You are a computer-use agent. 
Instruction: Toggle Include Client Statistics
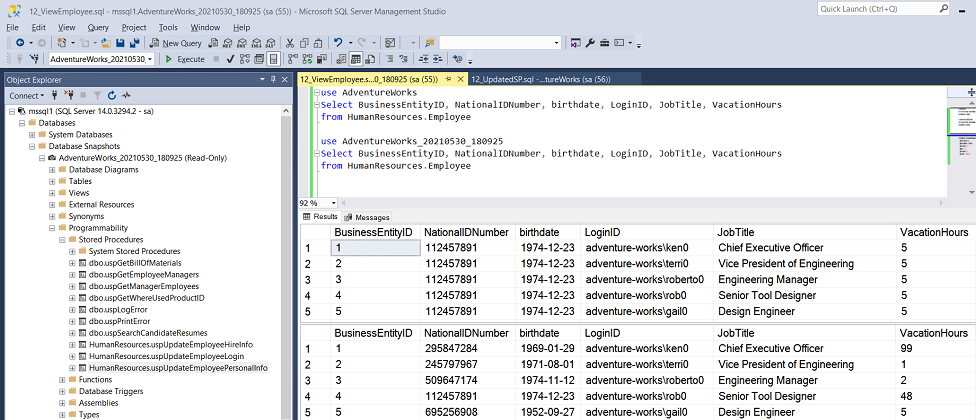[321, 59]
